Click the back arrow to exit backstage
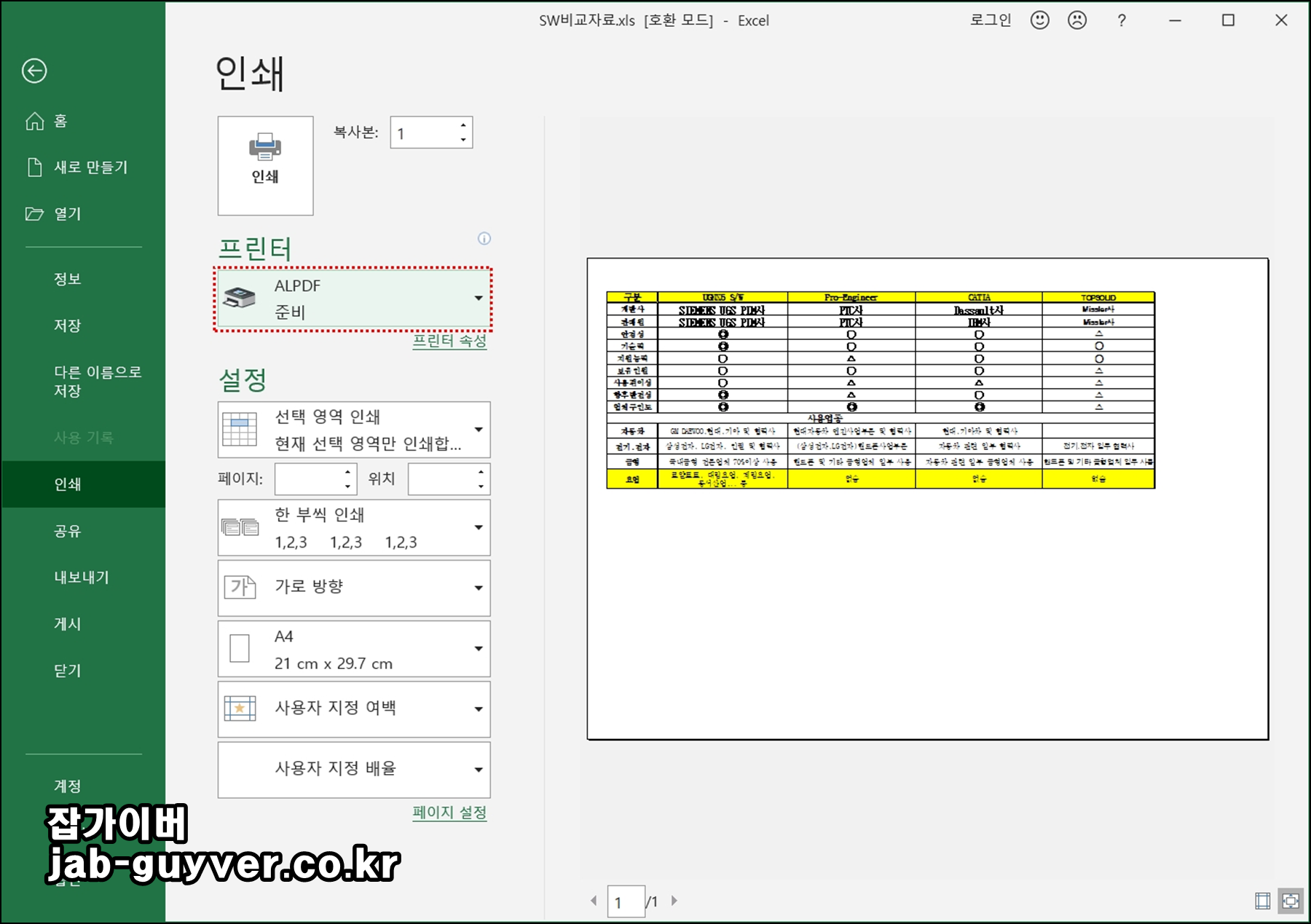This screenshot has height=924, width=1311. click(34, 71)
